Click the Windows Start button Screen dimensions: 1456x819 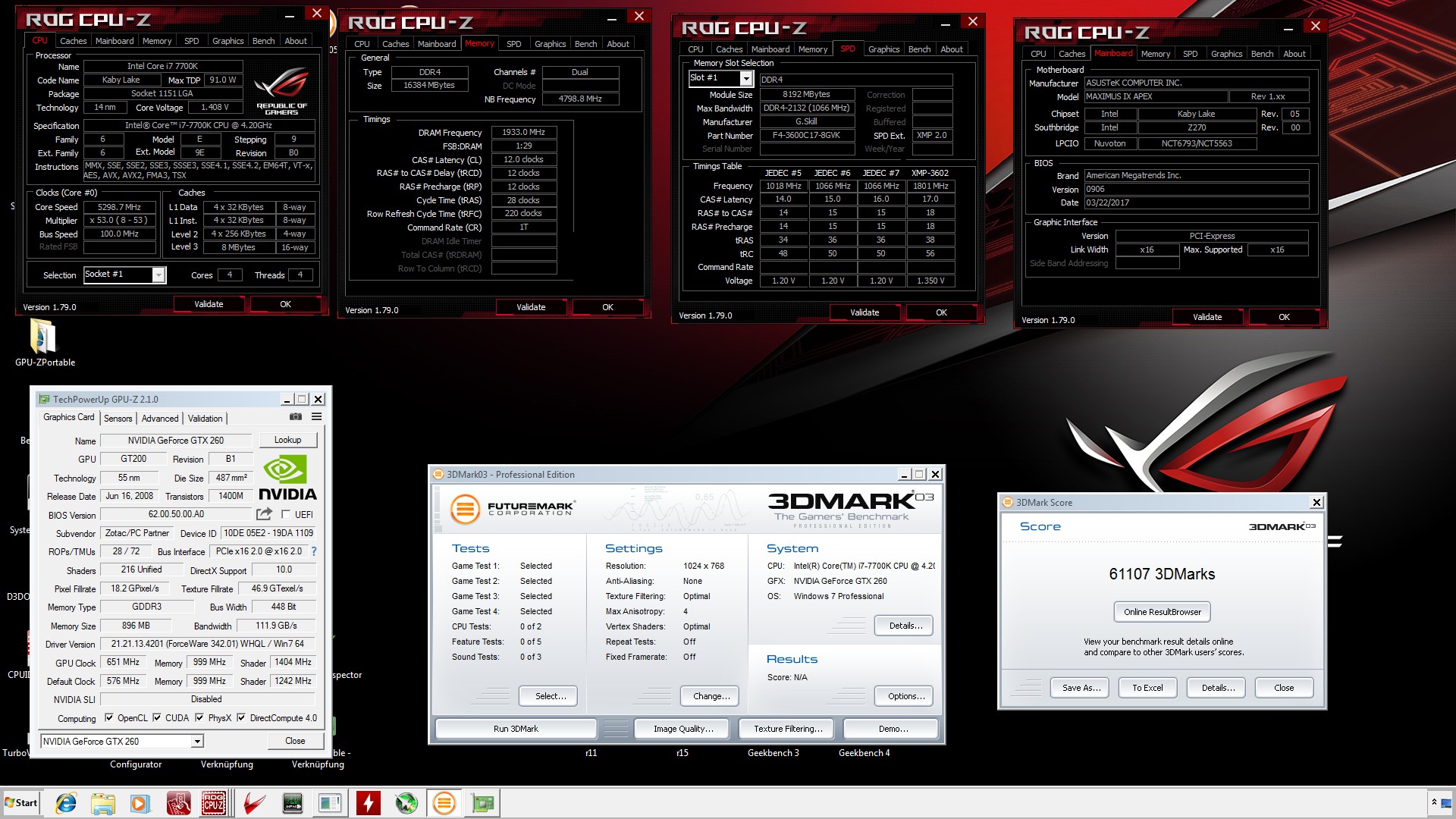(x=20, y=803)
